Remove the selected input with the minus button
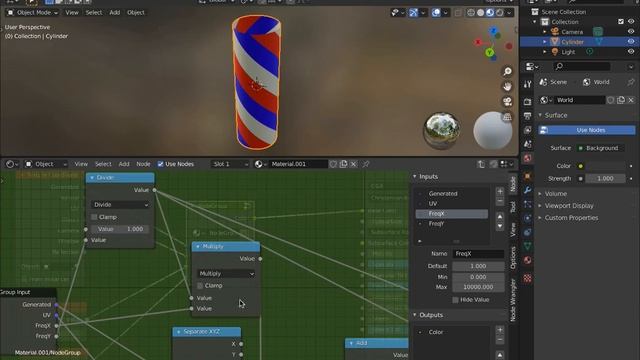 pyautogui.click(x=500, y=201)
